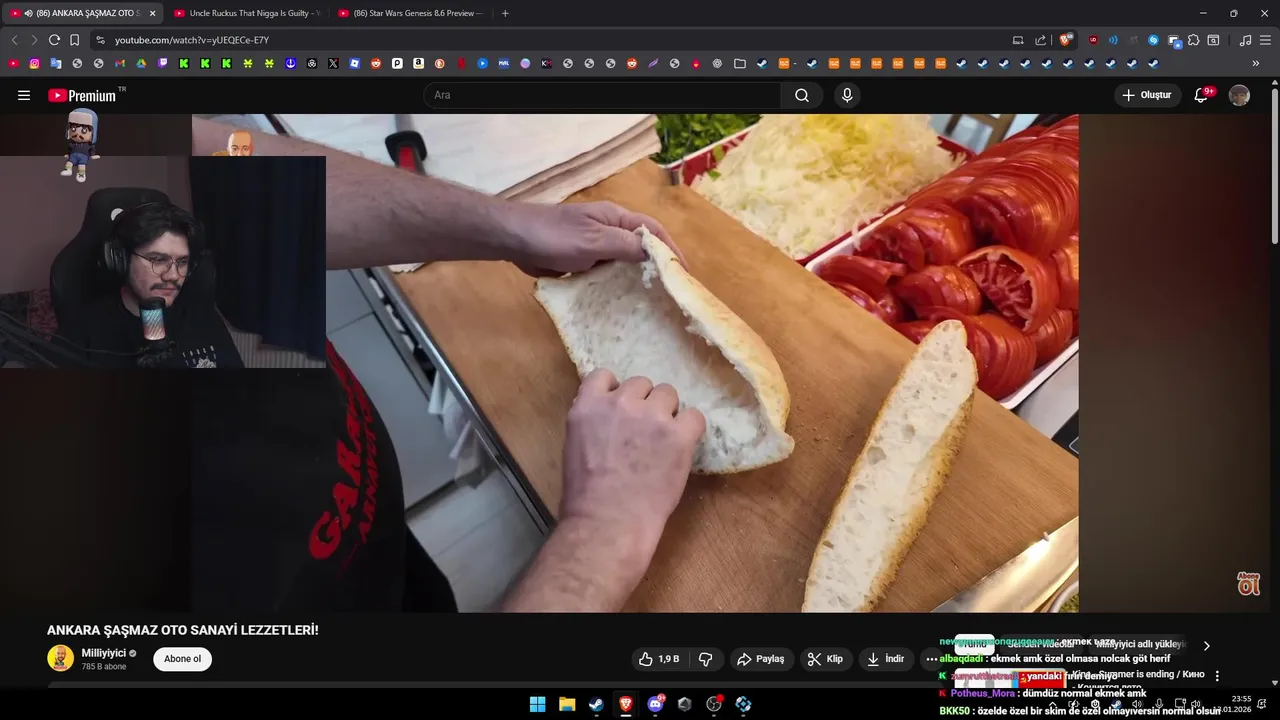Toggle site settings icon in address bar
1280x720 pixels.
coord(99,40)
